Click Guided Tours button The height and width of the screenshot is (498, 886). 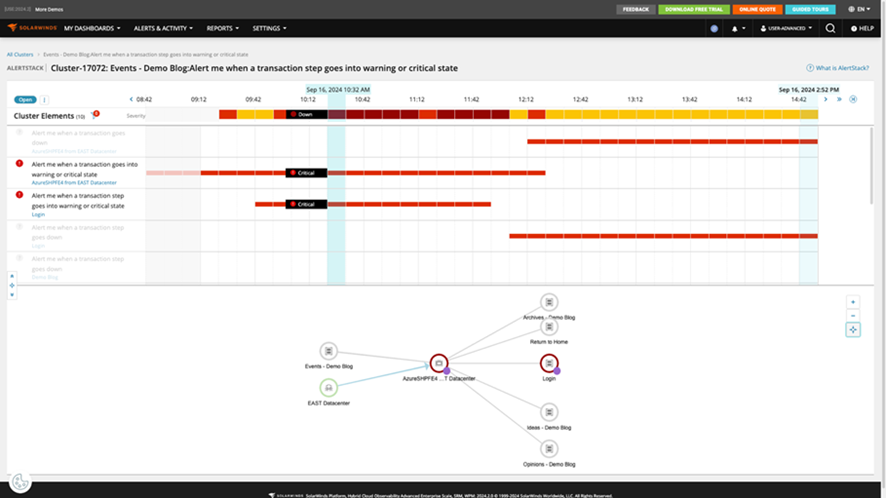[x=810, y=9]
